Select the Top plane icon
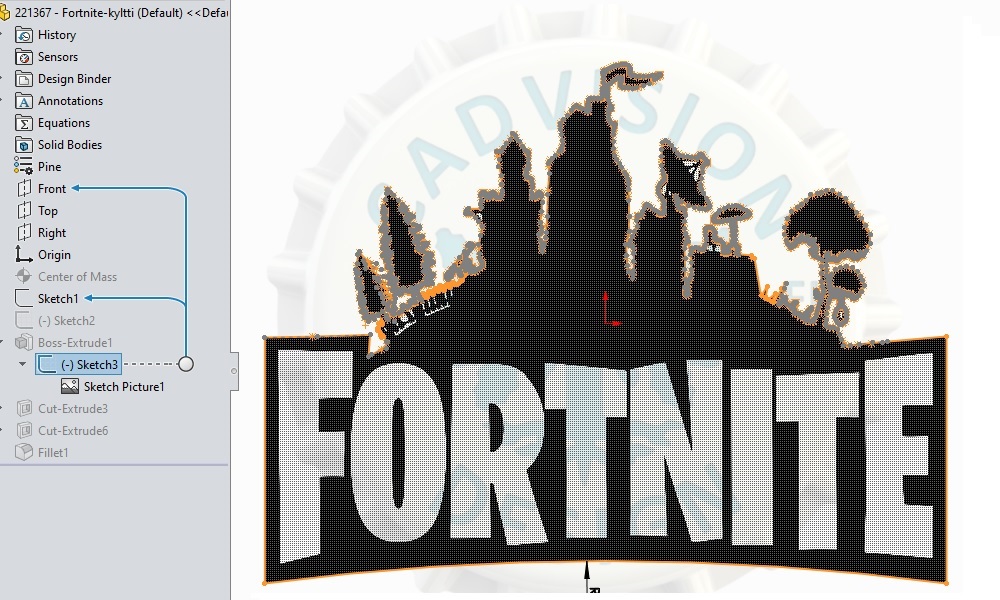Viewport: 1000px width, 600px height. [x=24, y=210]
